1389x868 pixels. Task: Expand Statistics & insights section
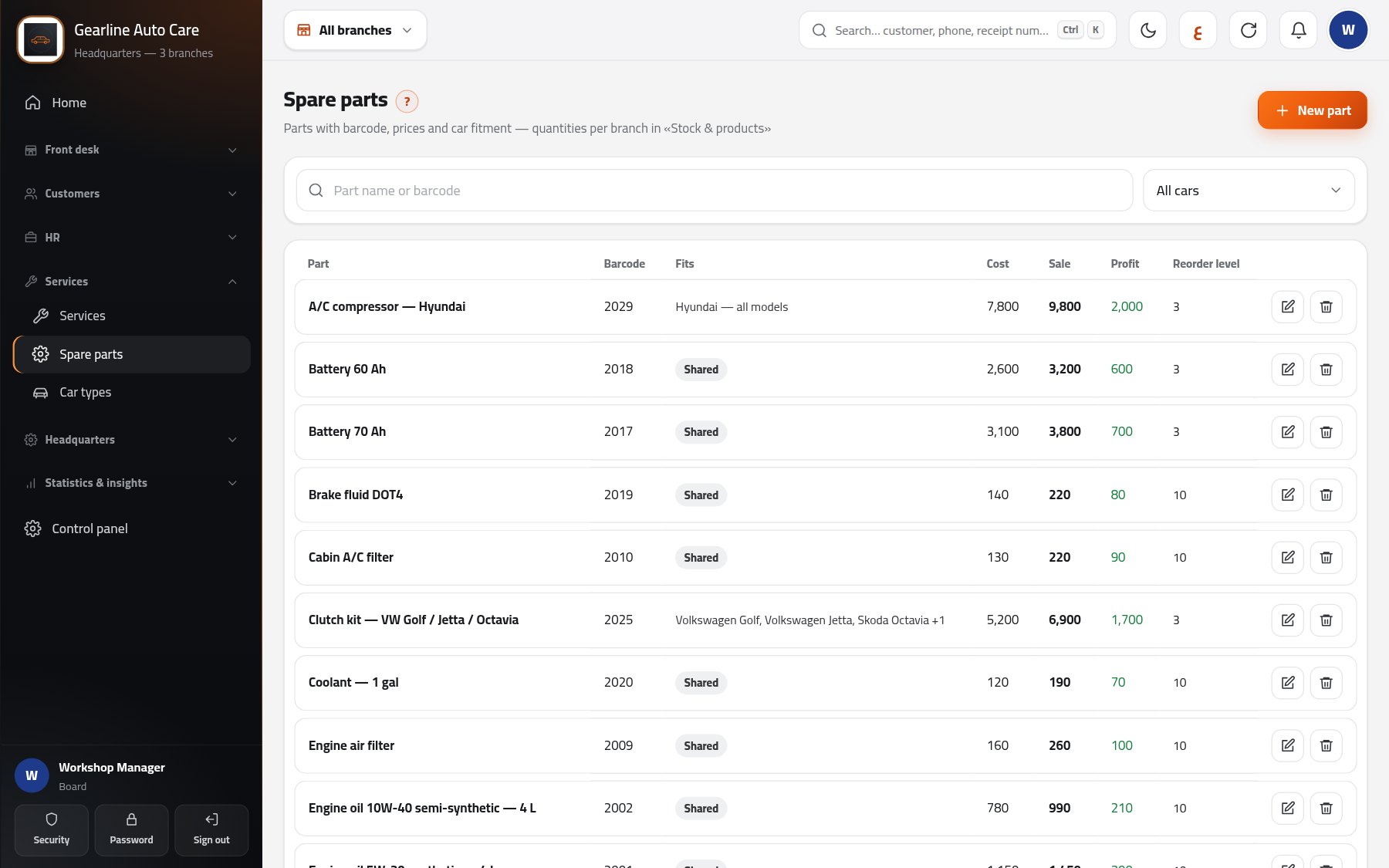click(131, 483)
